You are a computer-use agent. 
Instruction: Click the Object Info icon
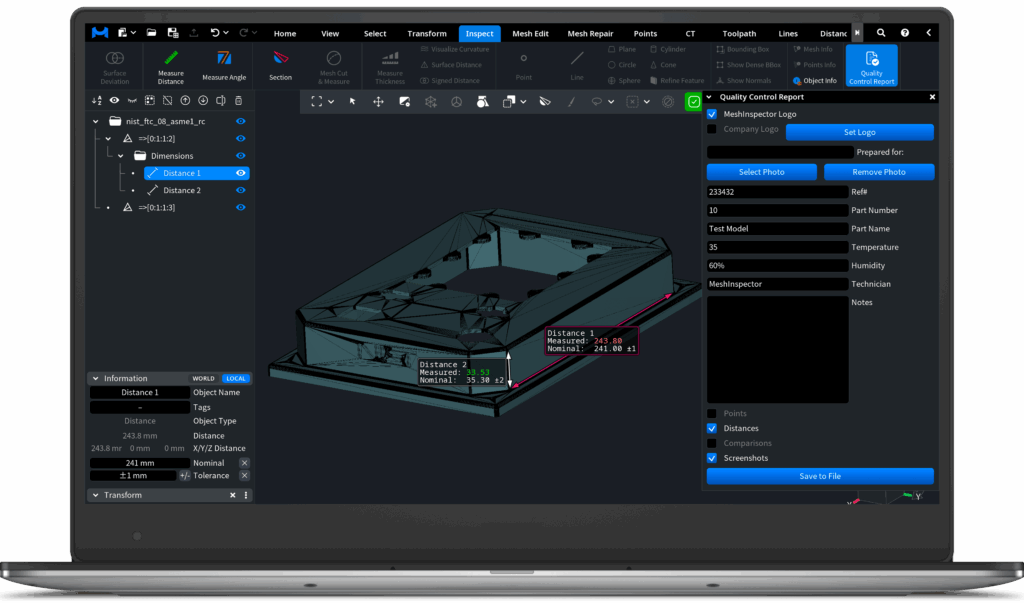pyautogui.click(x=797, y=81)
